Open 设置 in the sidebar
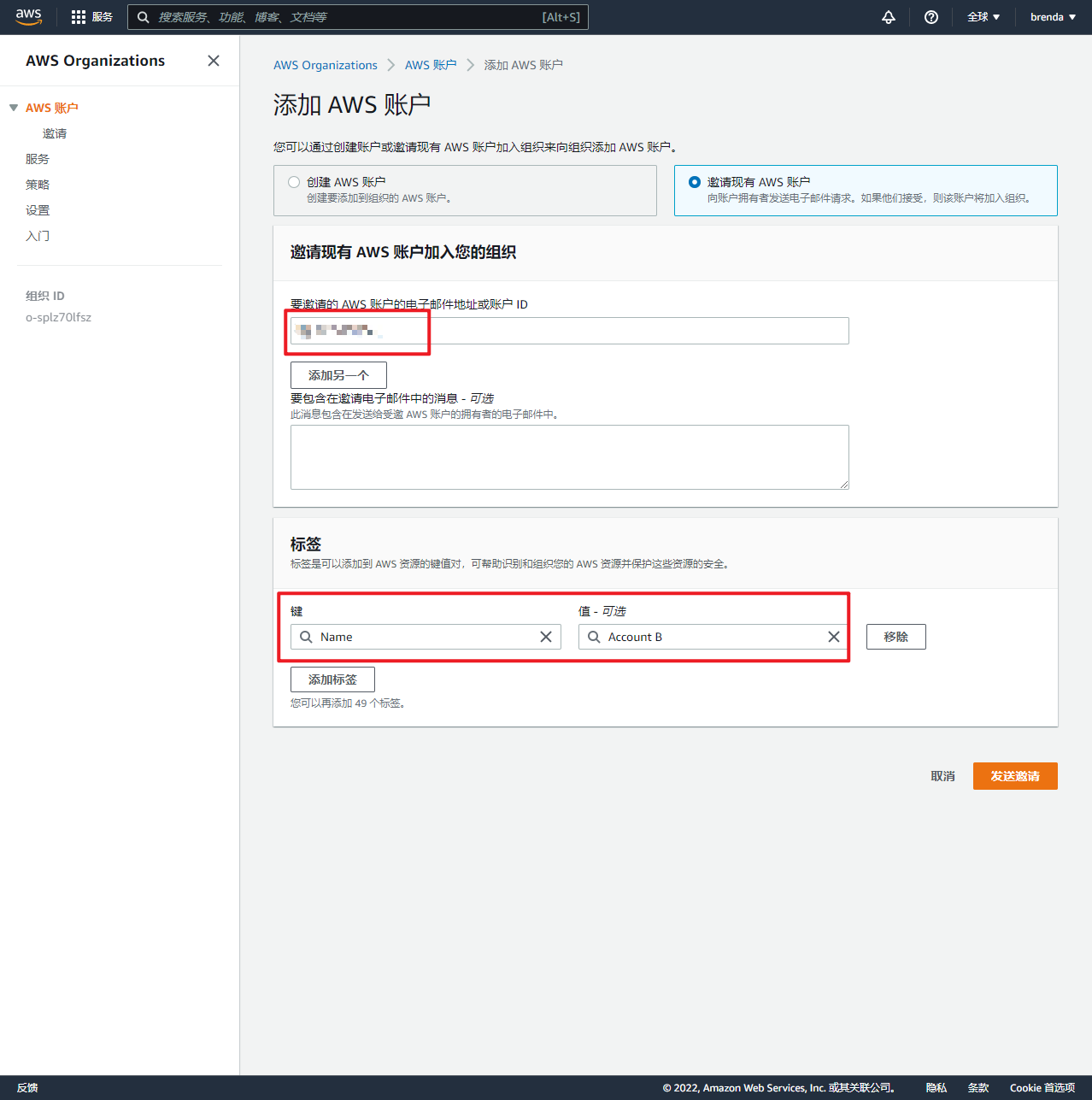This screenshot has height=1100, width=1092. (38, 210)
